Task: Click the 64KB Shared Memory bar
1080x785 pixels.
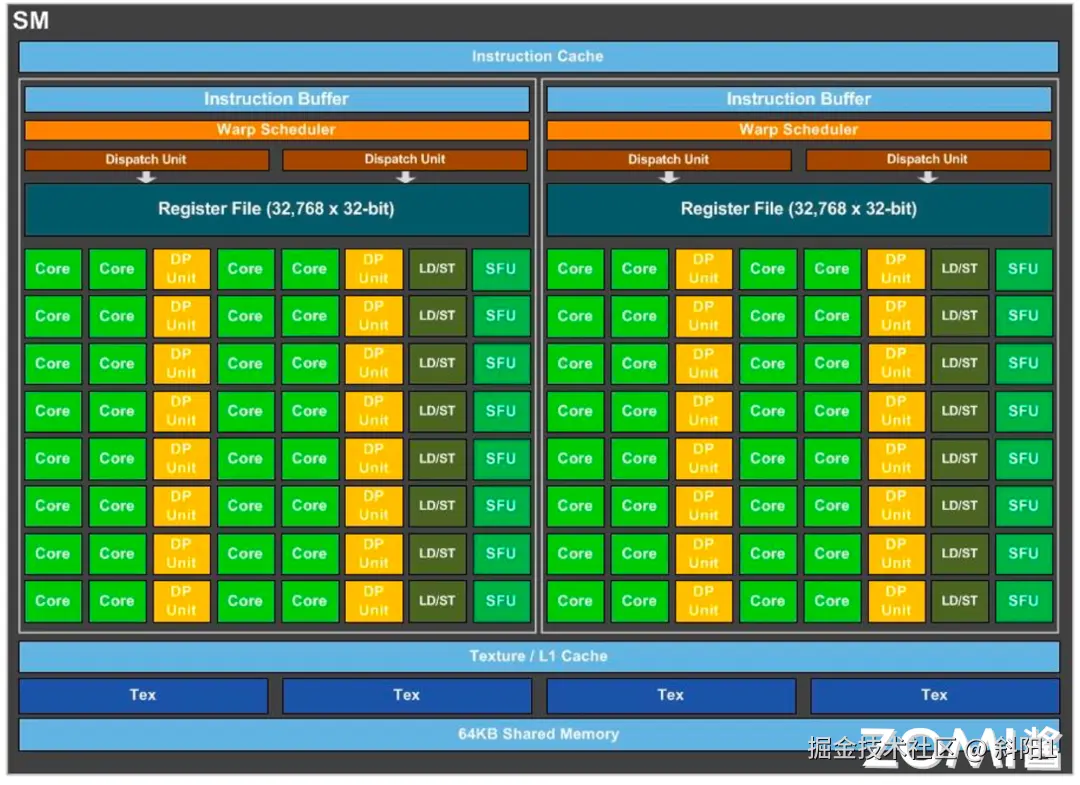Action: tap(538, 734)
